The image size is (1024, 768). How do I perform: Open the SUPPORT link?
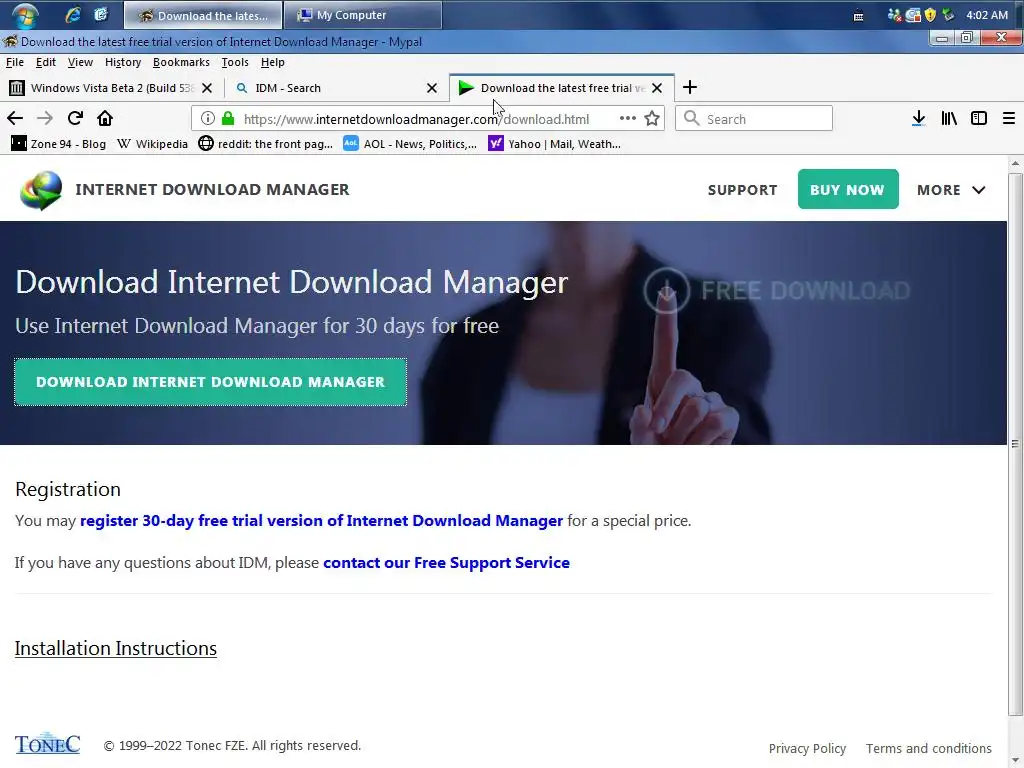(743, 190)
